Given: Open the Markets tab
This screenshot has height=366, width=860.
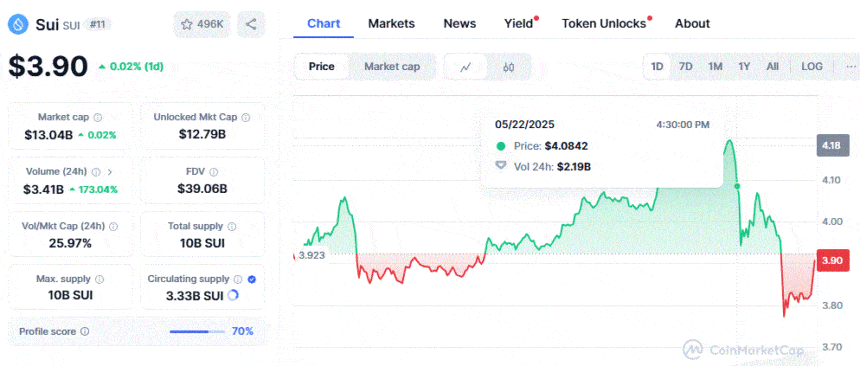Looking at the screenshot, I should click(x=391, y=24).
